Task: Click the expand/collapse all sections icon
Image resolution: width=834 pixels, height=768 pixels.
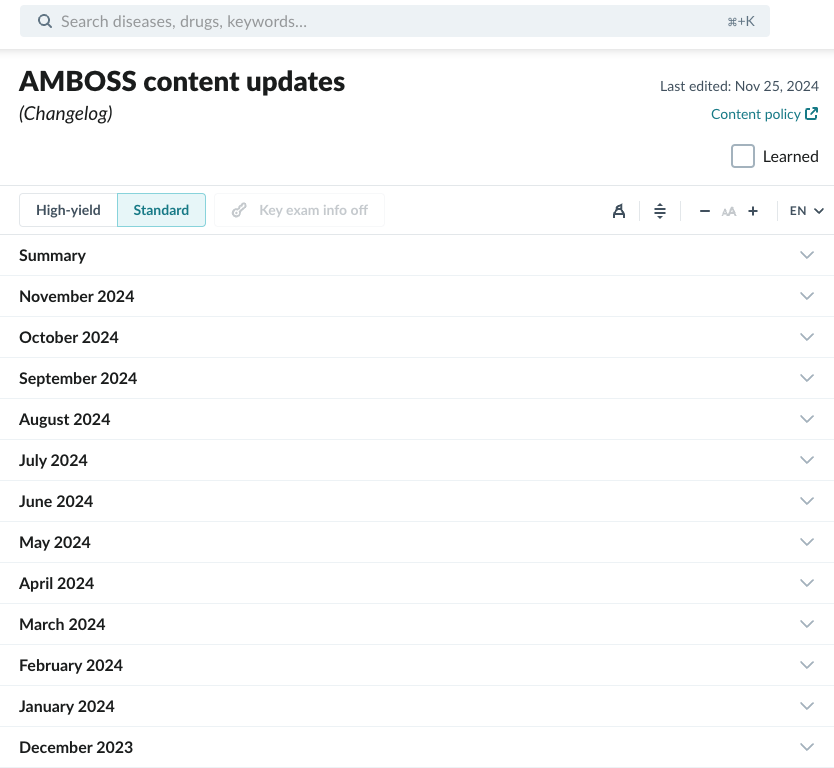Action: 660,211
